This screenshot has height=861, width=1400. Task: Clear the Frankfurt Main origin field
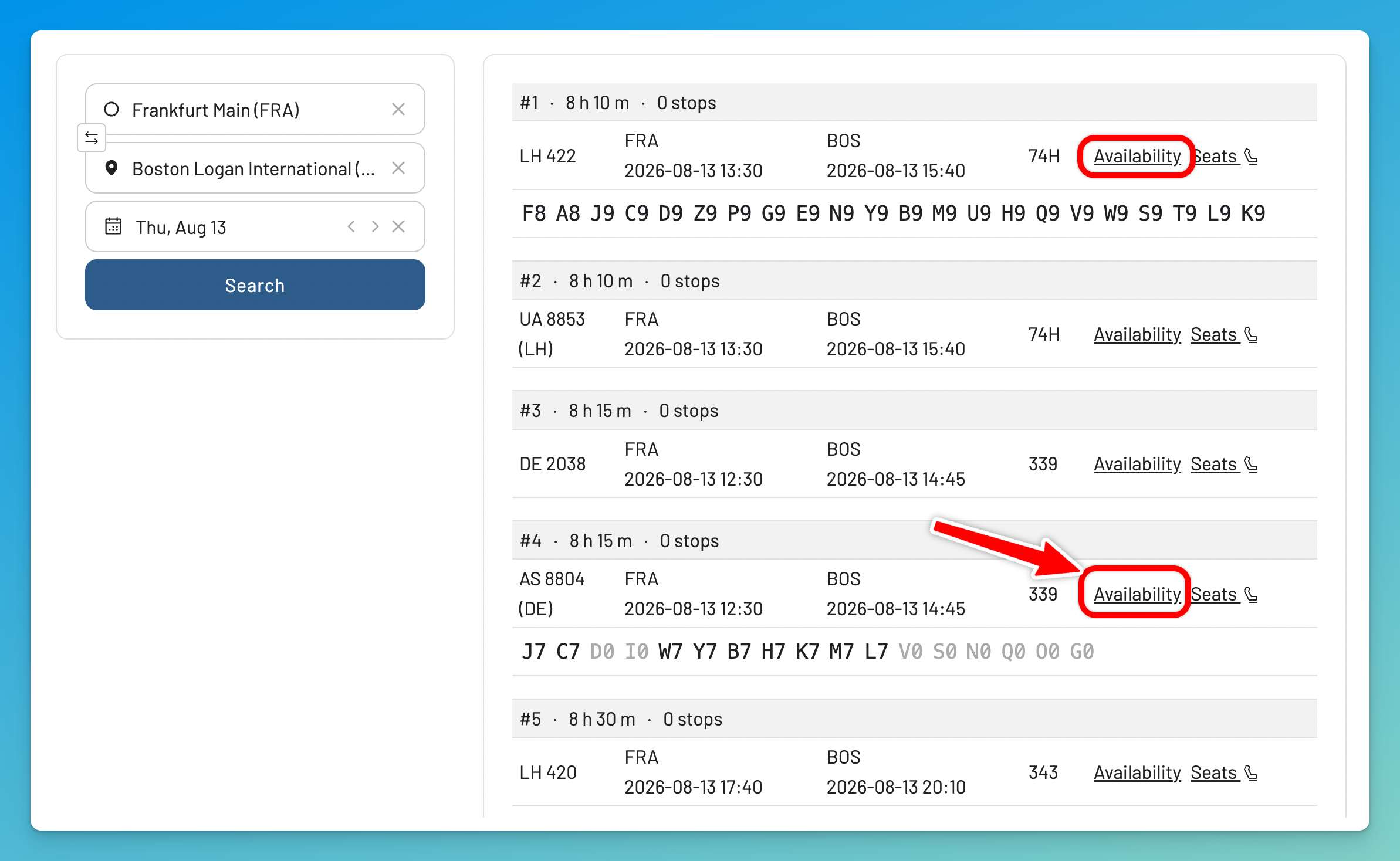tap(398, 109)
